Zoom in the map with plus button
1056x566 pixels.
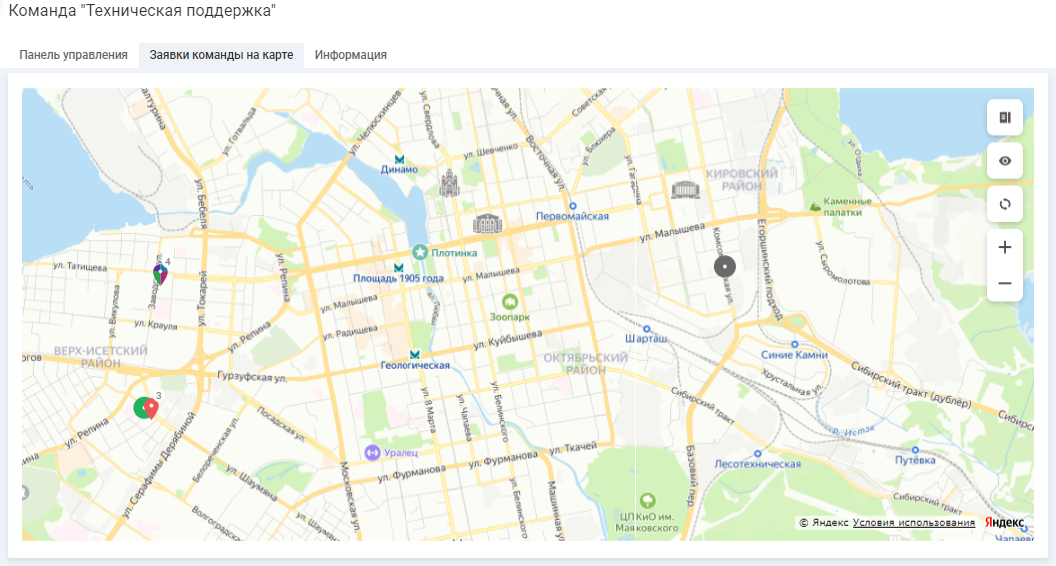point(1004,247)
